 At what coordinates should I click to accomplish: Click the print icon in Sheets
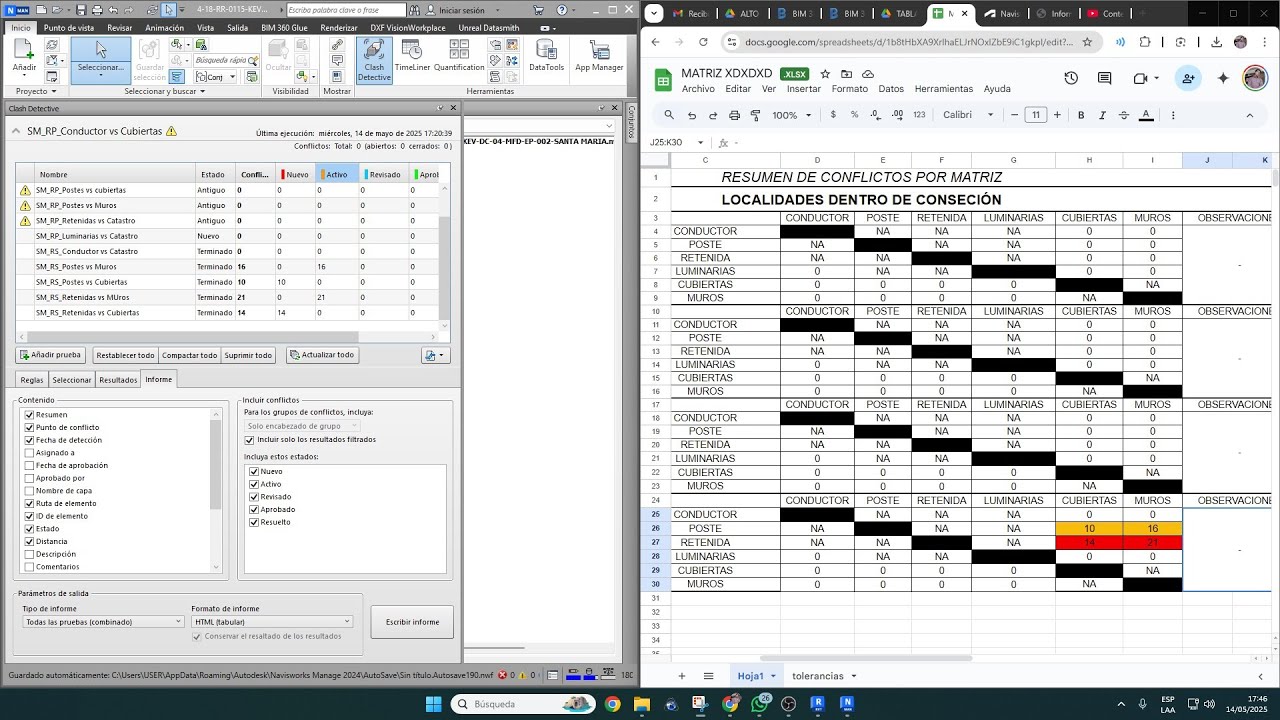click(x=734, y=115)
